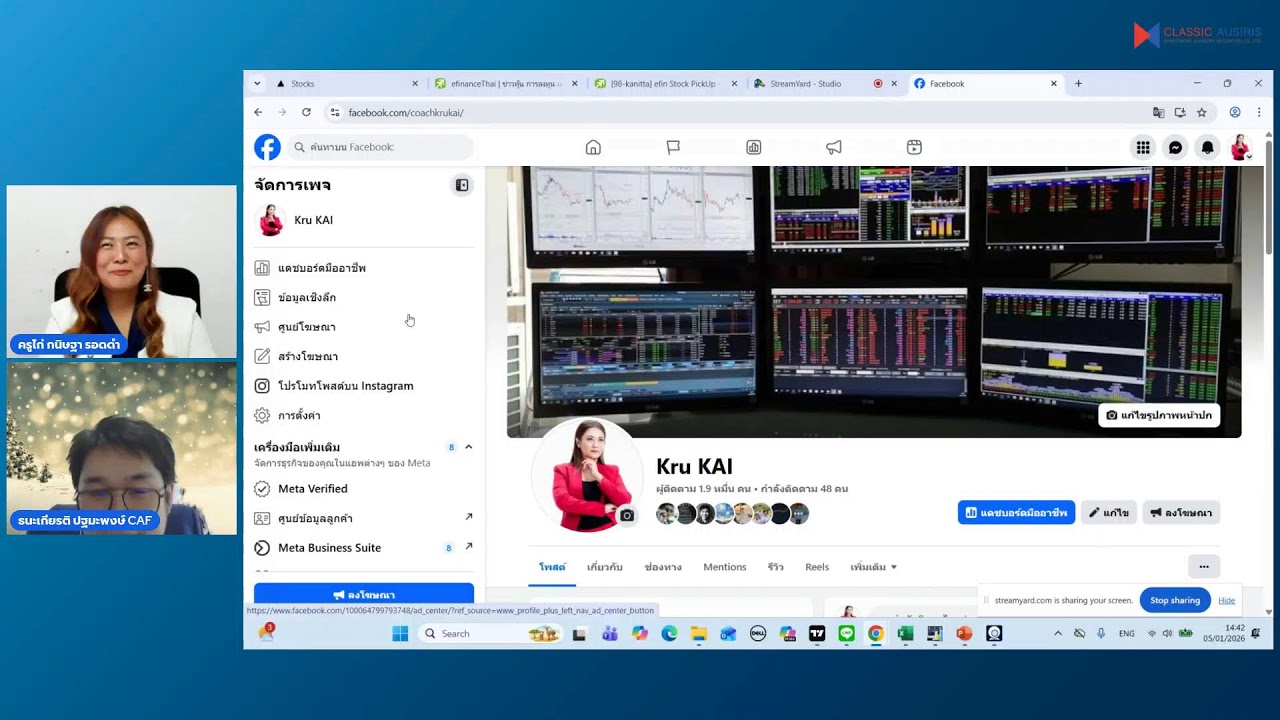Click the blue ลงโฆษณา button in sidebar
Viewport: 1280px width, 720px height.
(364, 594)
